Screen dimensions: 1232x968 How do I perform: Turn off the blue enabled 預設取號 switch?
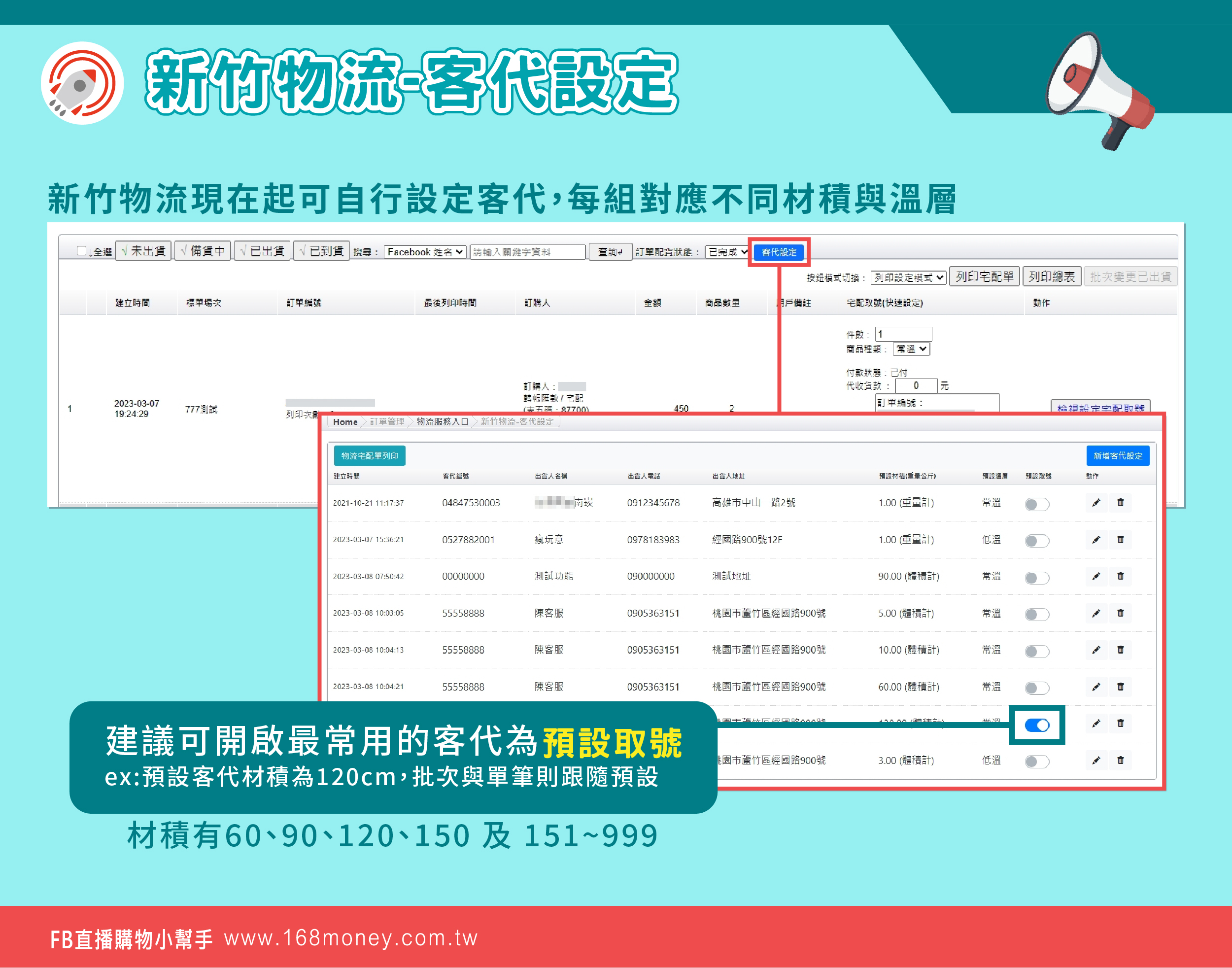coord(1037,726)
